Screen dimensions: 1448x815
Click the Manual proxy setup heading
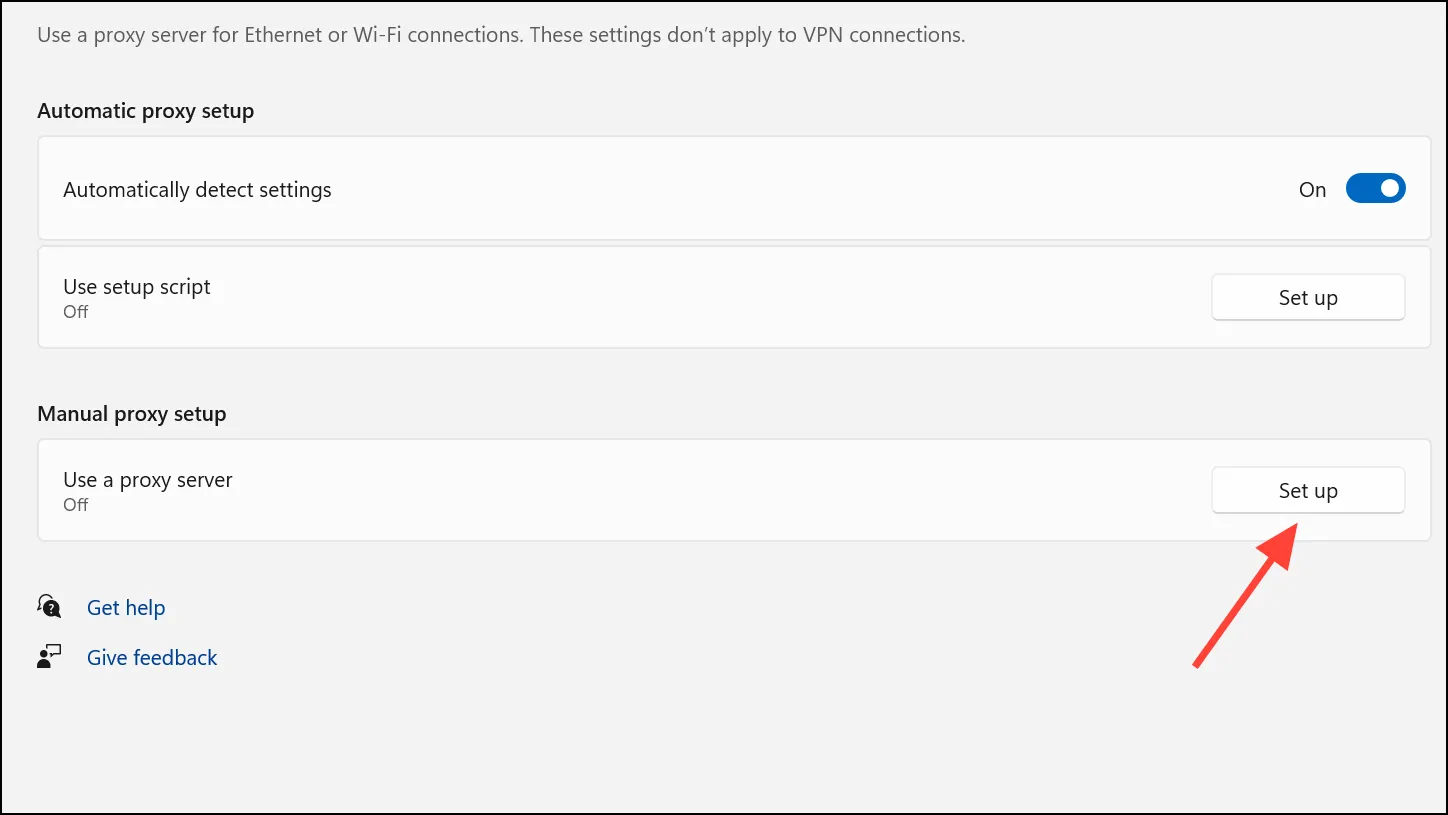coord(132,414)
